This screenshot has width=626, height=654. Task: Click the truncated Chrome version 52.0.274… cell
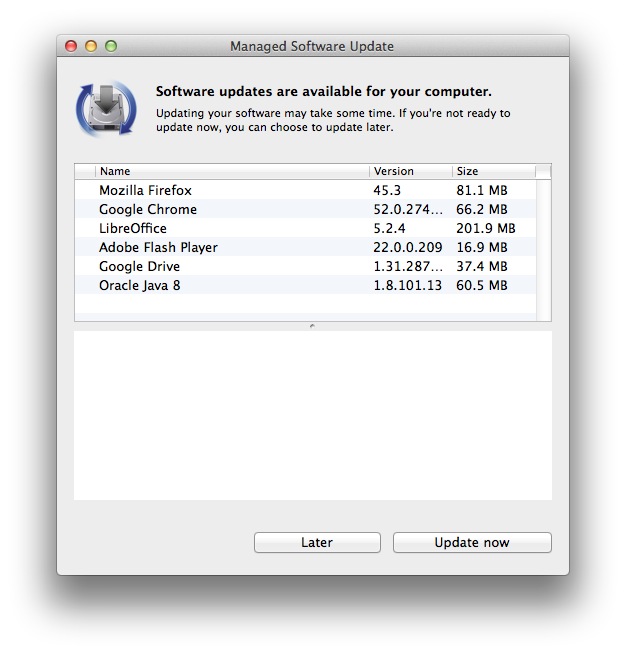408,209
